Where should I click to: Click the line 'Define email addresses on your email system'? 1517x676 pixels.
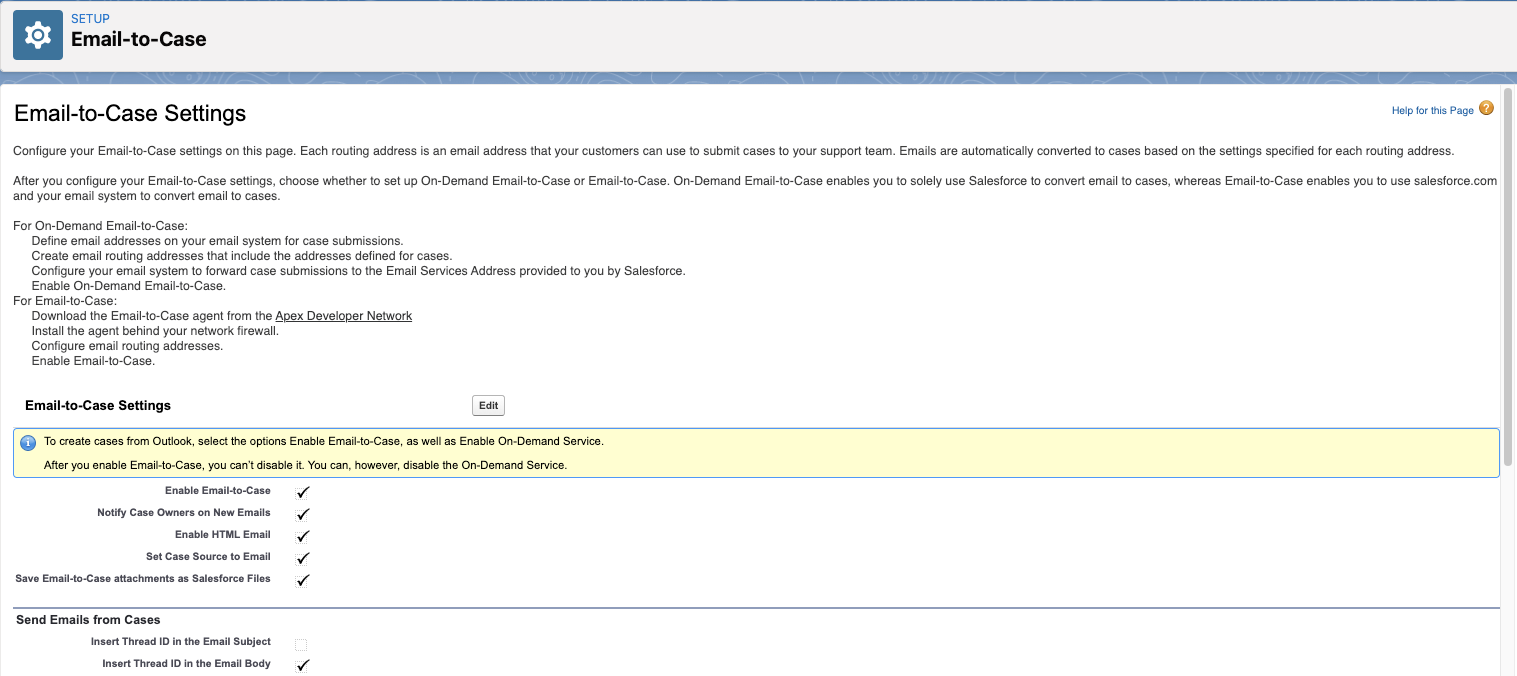point(217,241)
